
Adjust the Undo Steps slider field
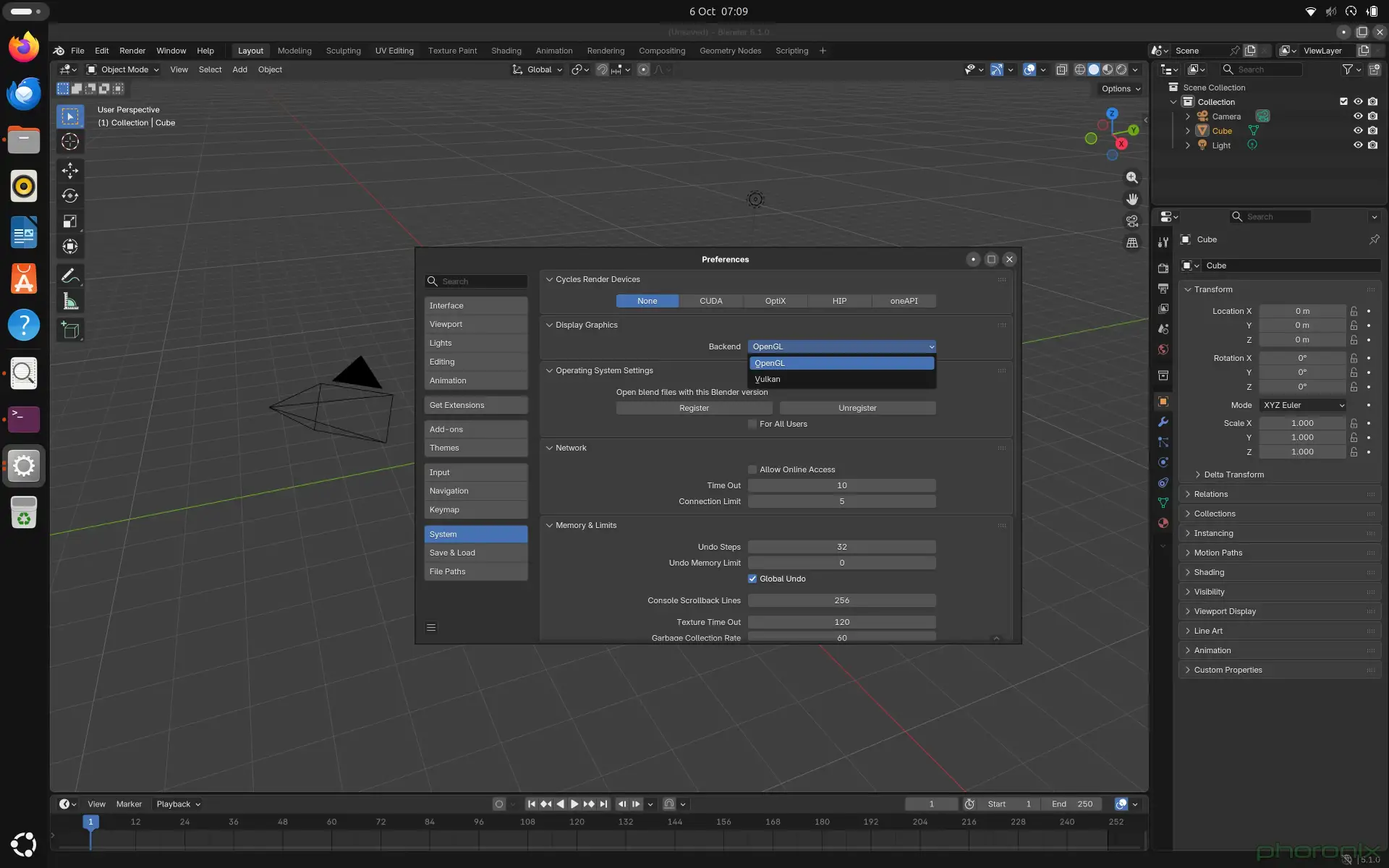[841, 547]
